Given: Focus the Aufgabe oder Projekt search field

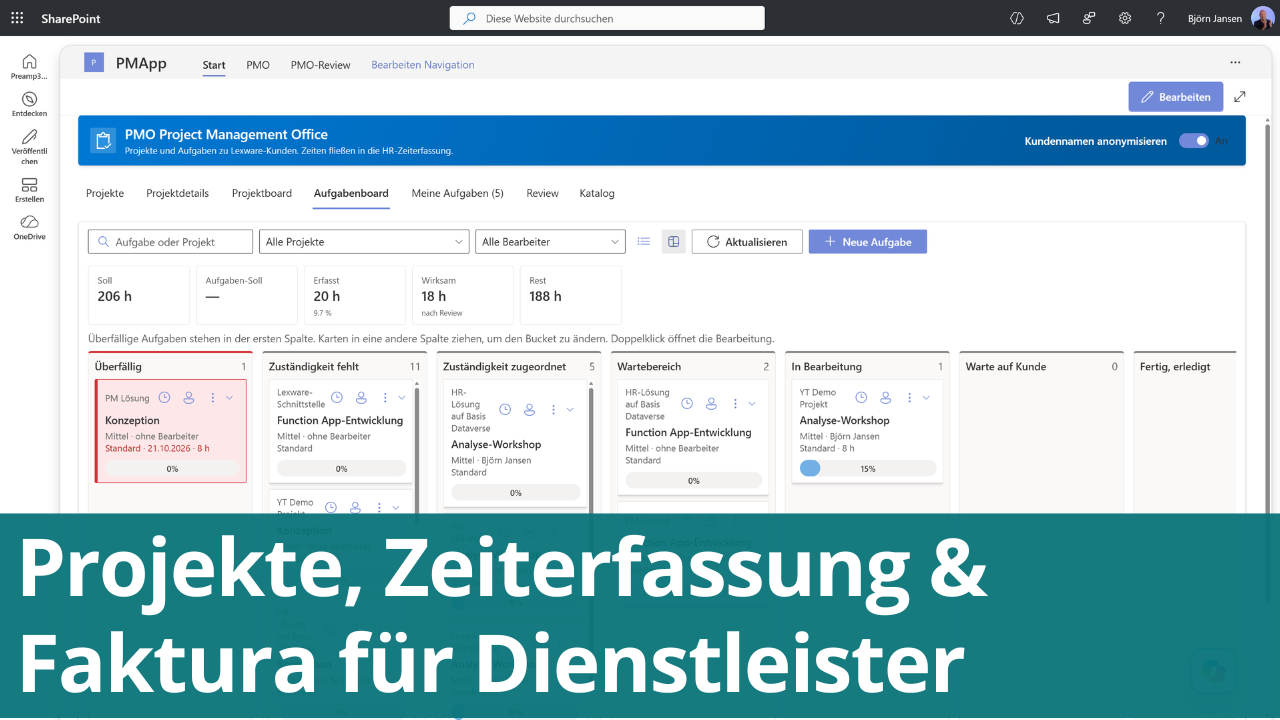Looking at the screenshot, I should [x=171, y=241].
